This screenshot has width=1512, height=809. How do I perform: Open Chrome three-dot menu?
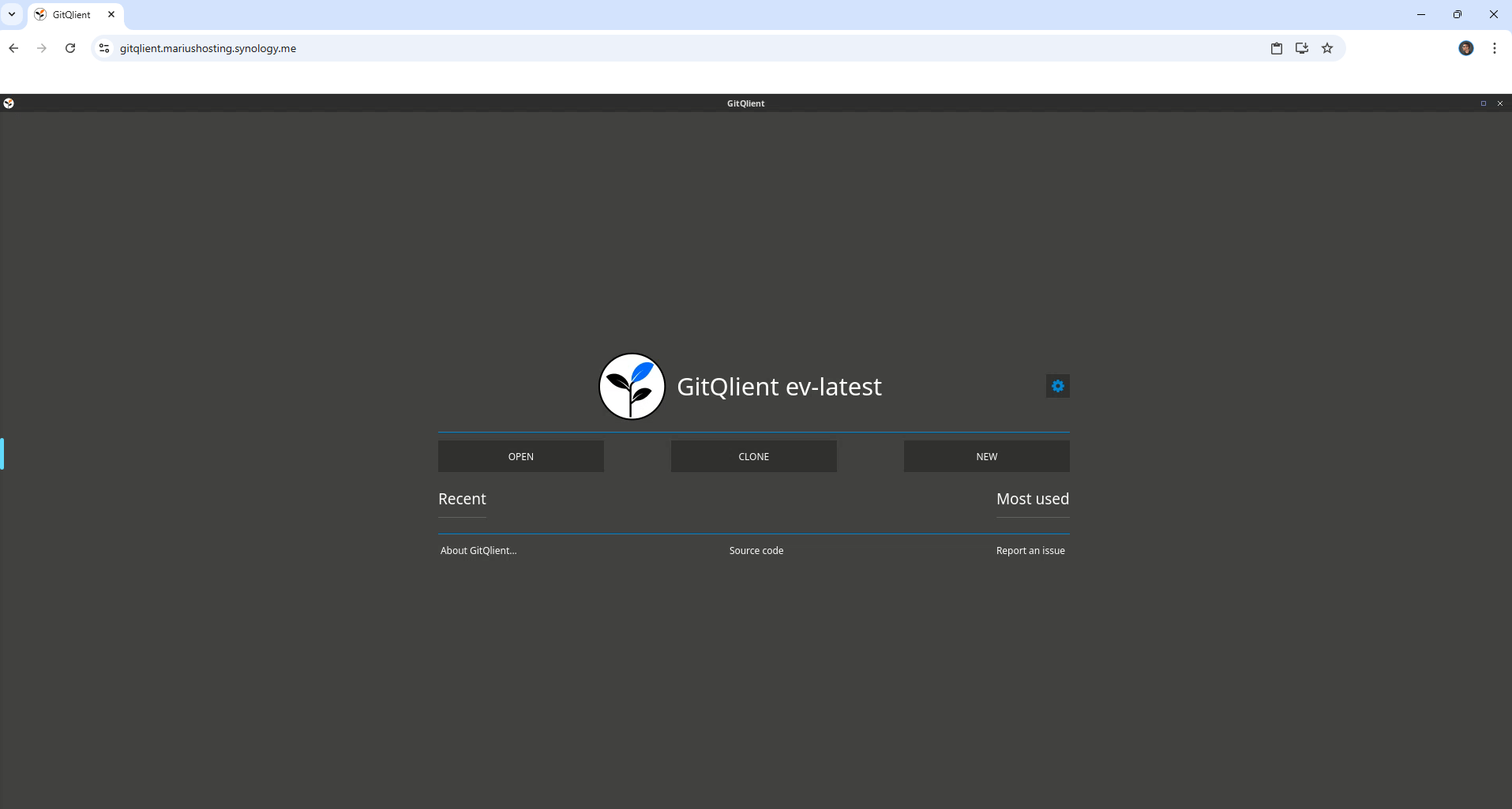(1495, 48)
